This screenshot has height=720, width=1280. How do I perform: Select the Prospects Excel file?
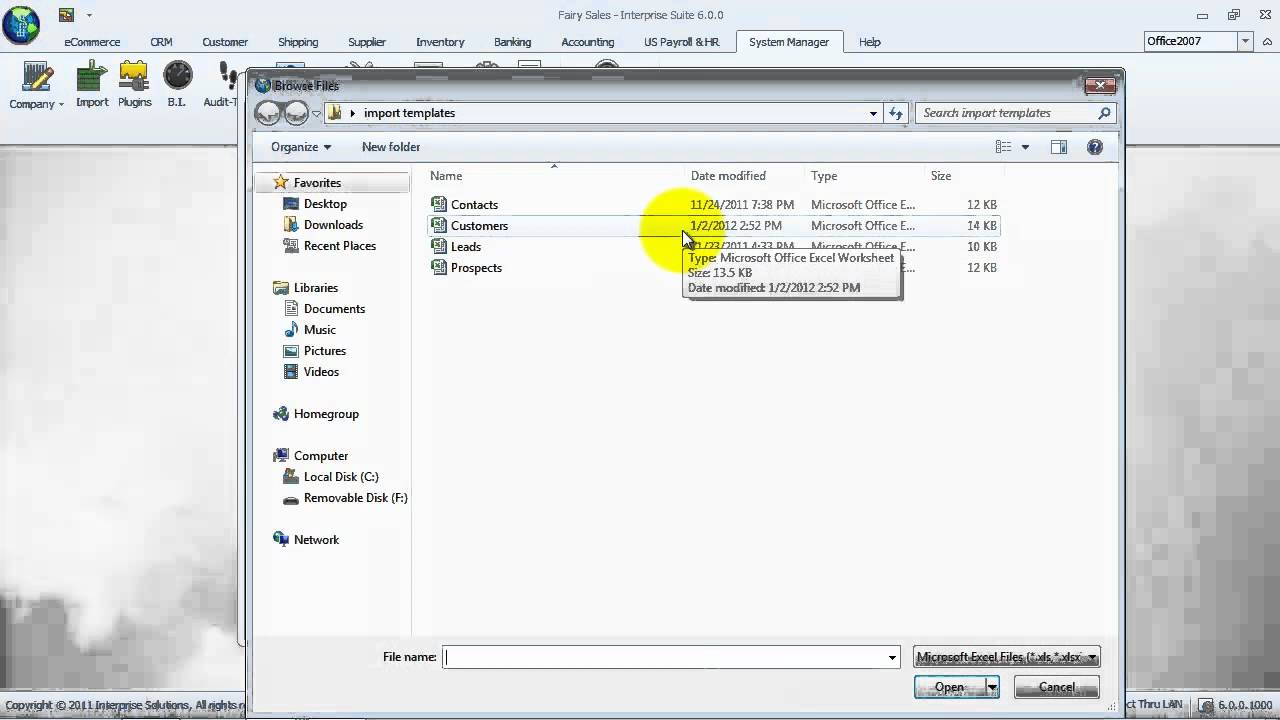(x=713, y=267)
